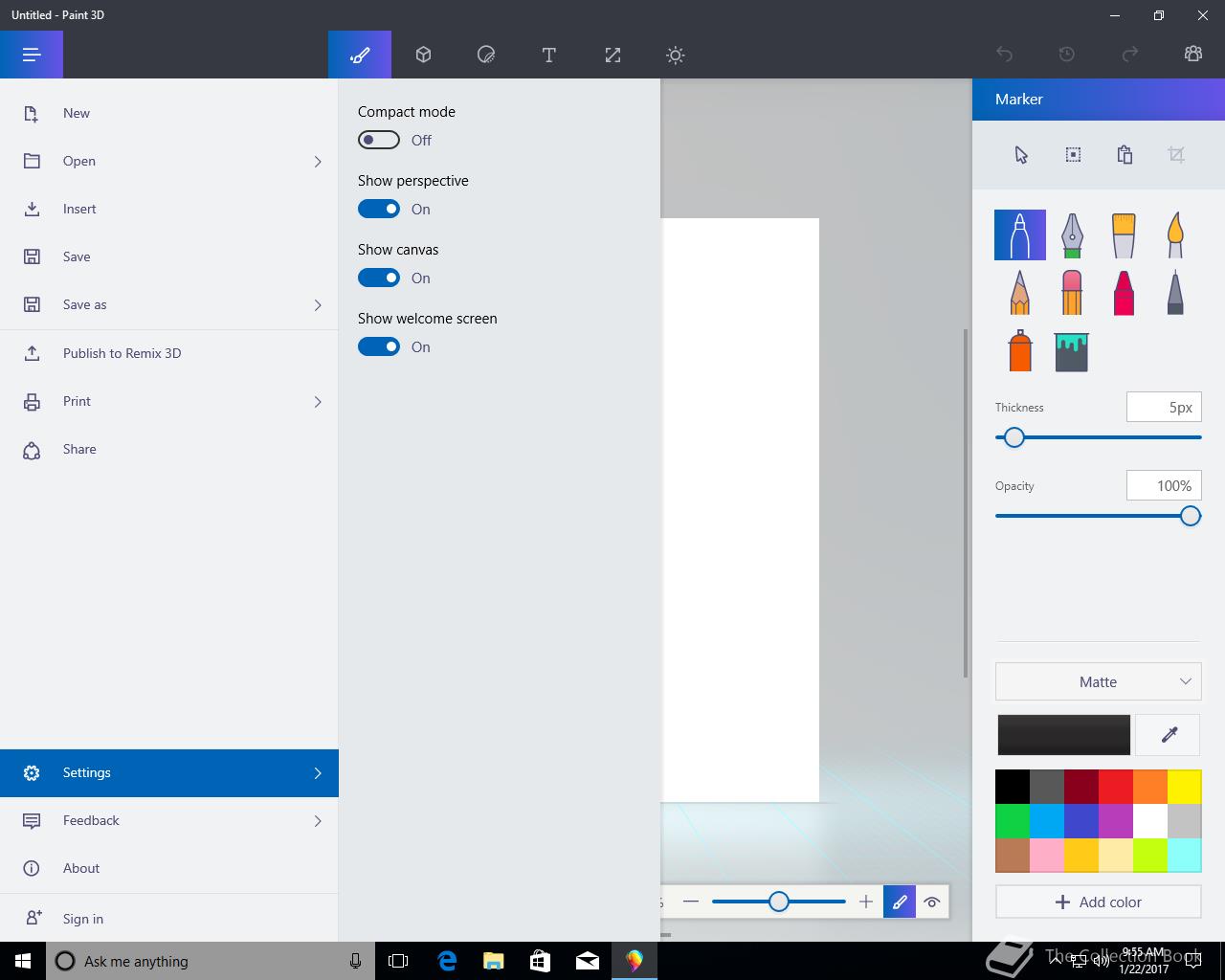Screen dimensions: 1225x980
Task: Click the zoom in plus button
Action: click(x=866, y=902)
